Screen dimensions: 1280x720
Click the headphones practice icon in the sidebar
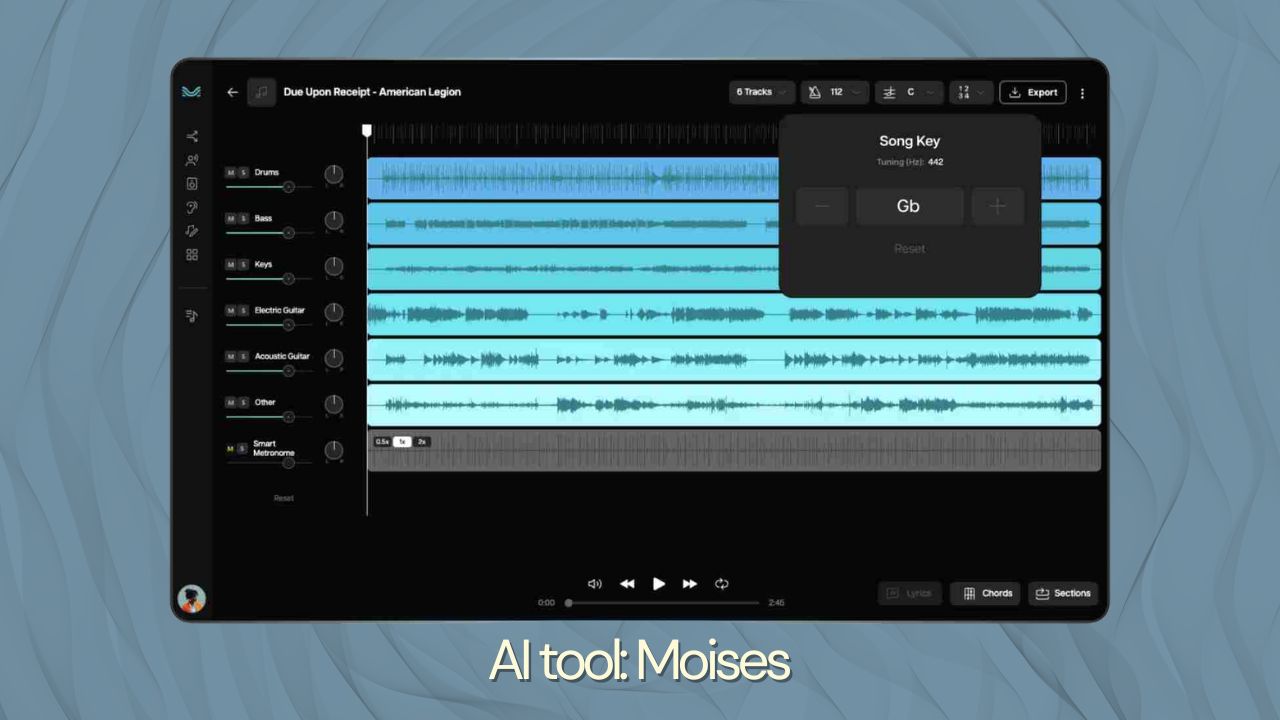[x=193, y=208]
